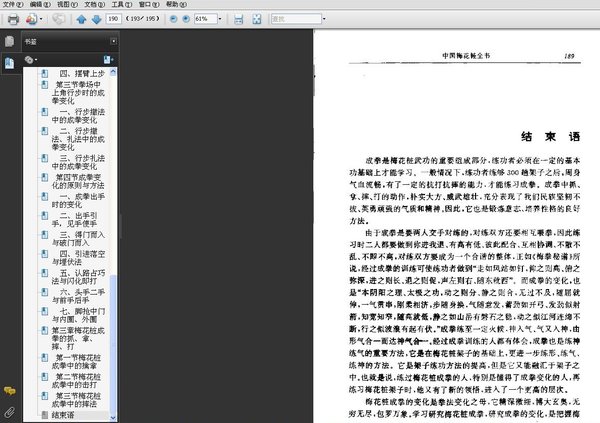Image resolution: width=600 pixels, height=423 pixels.
Task: Select bookmark 三、得门而入与破门而入
Action: tap(78, 238)
